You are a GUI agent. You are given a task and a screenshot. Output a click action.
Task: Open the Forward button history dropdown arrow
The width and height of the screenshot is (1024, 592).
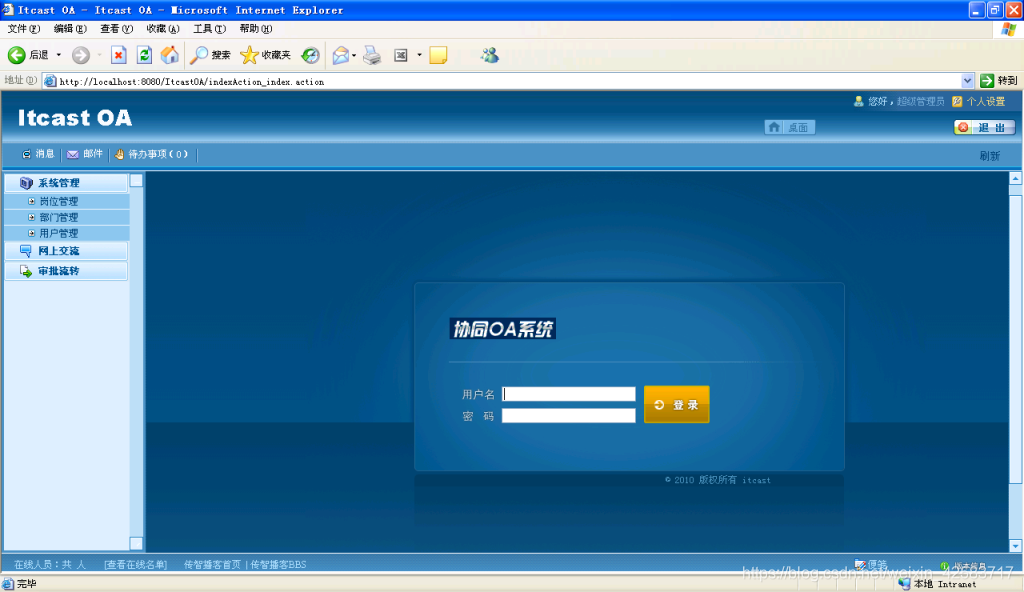(x=99, y=56)
